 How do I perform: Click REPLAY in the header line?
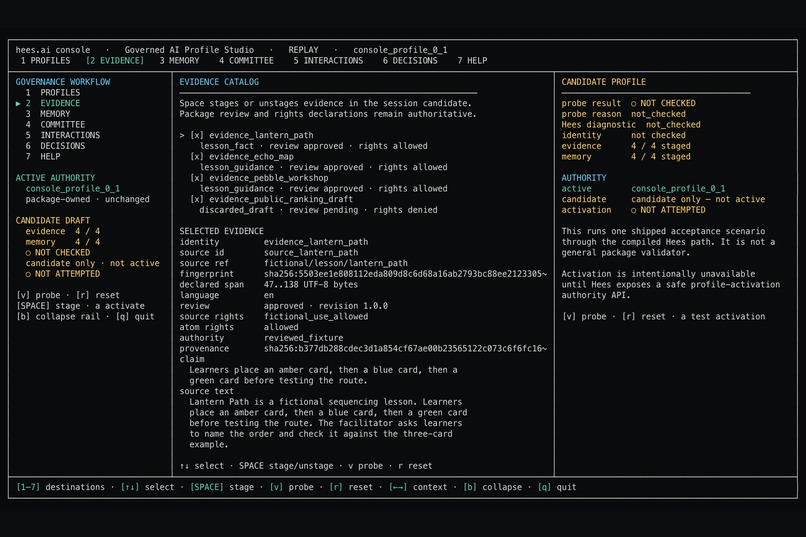click(x=303, y=50)
